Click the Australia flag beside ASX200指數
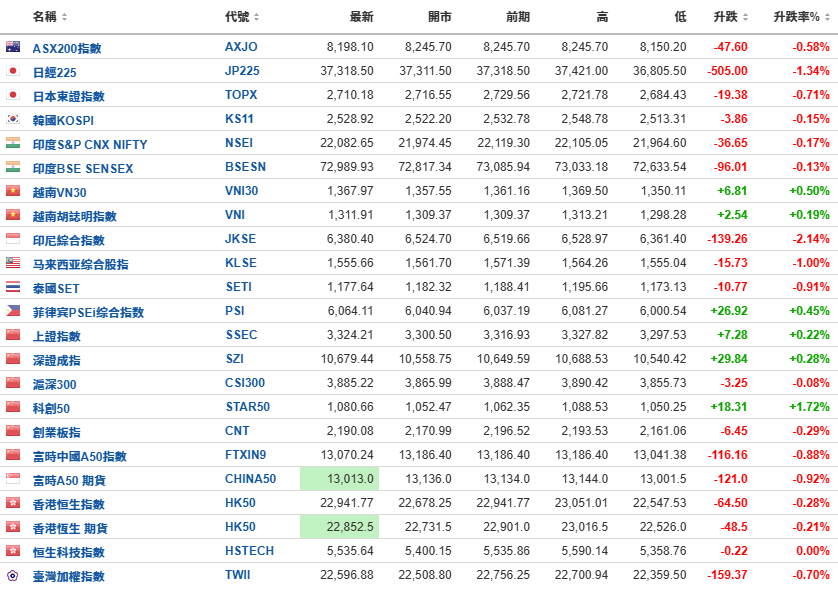This screenshot has height=593, width=838. click(13, 47)
